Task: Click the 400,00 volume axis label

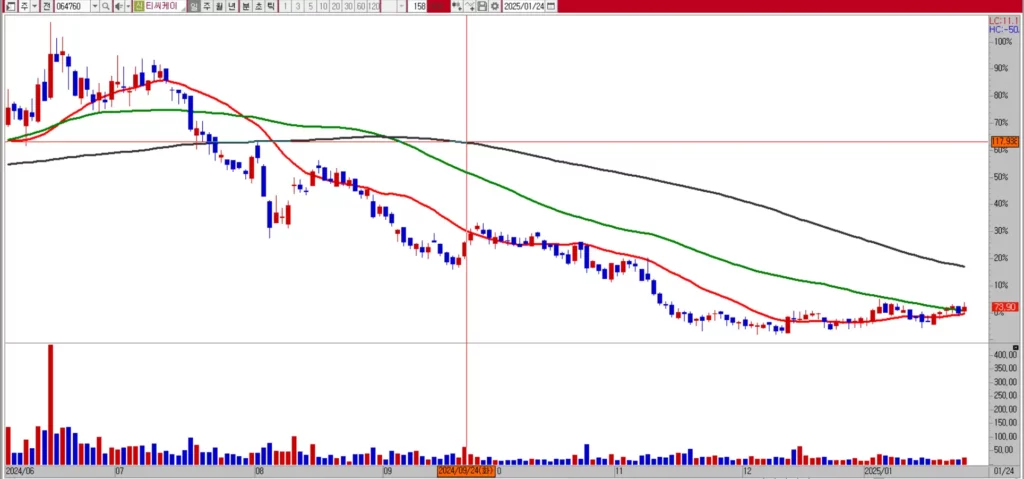Action: click(1004, 354)
